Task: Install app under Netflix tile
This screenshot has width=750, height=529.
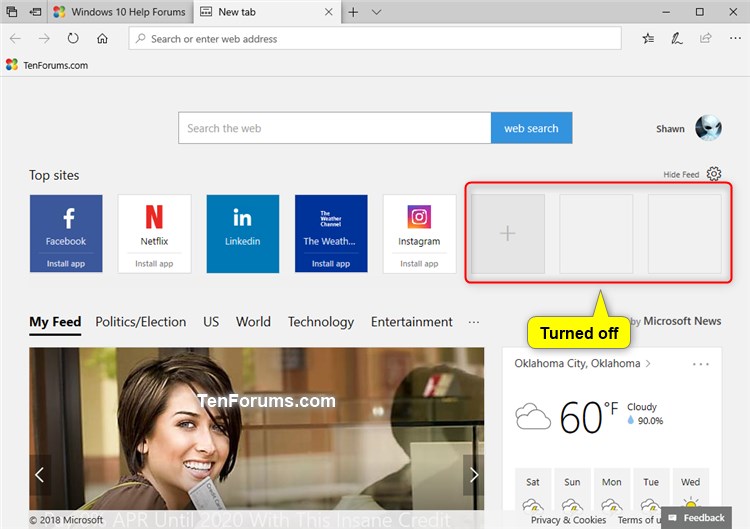Action: click(x=154, y=264)
